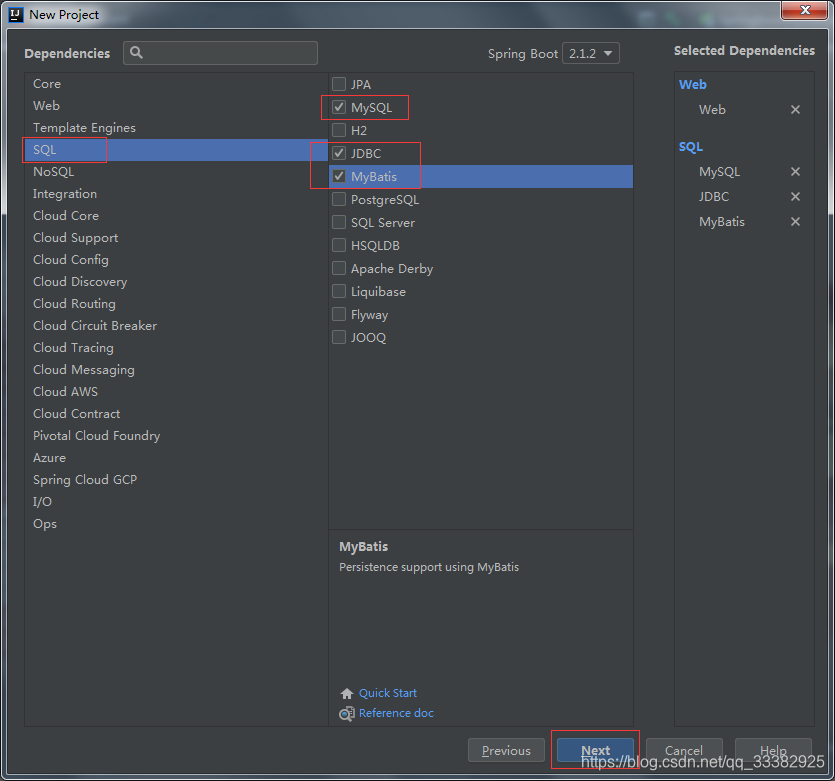Open Spring Cloud GCP category
The image size is (835, 781).
pyautogui.click(x=176, y=480)
